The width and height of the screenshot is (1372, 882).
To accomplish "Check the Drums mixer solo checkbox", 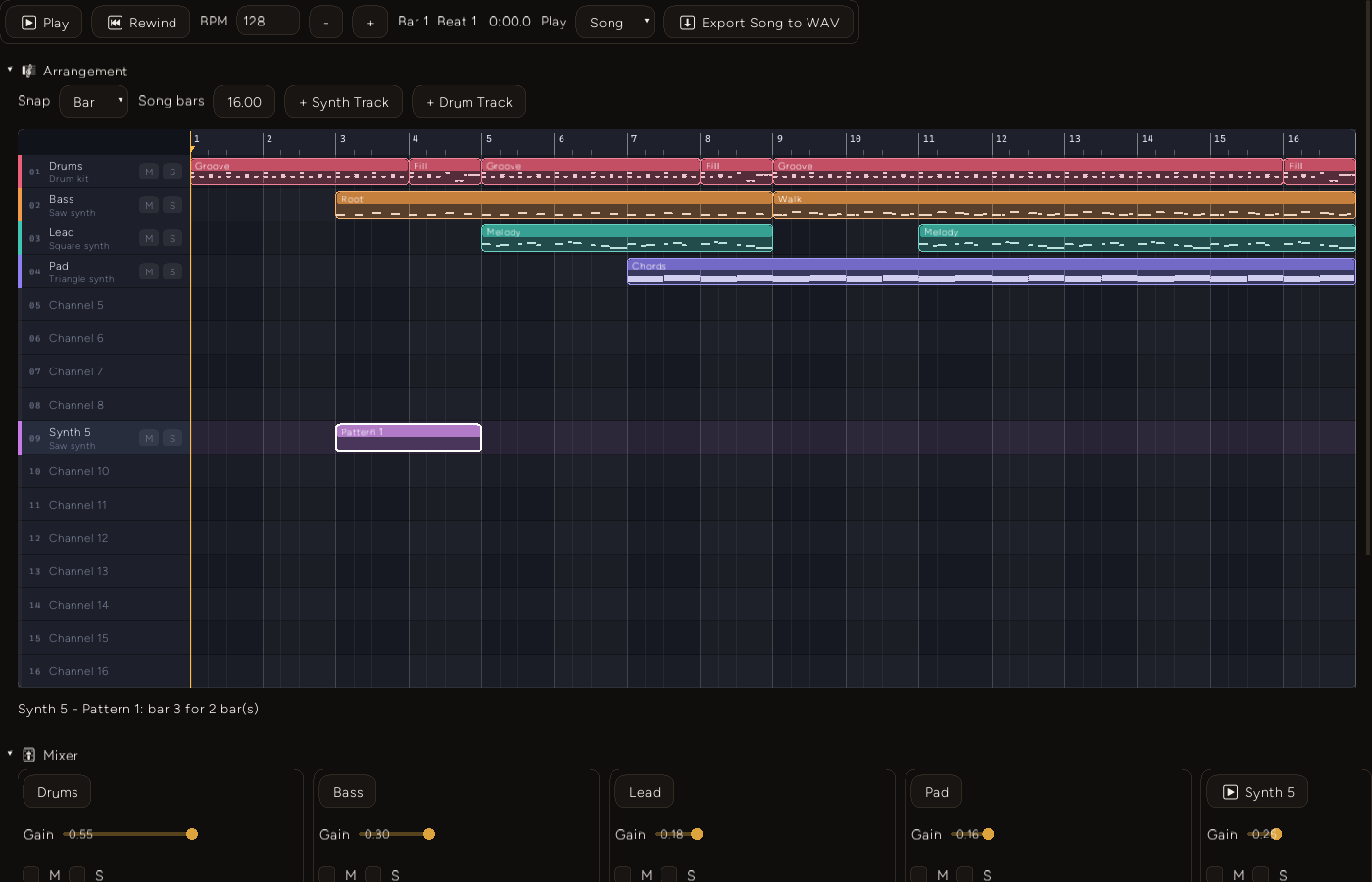I will click(x=77, y=874).
